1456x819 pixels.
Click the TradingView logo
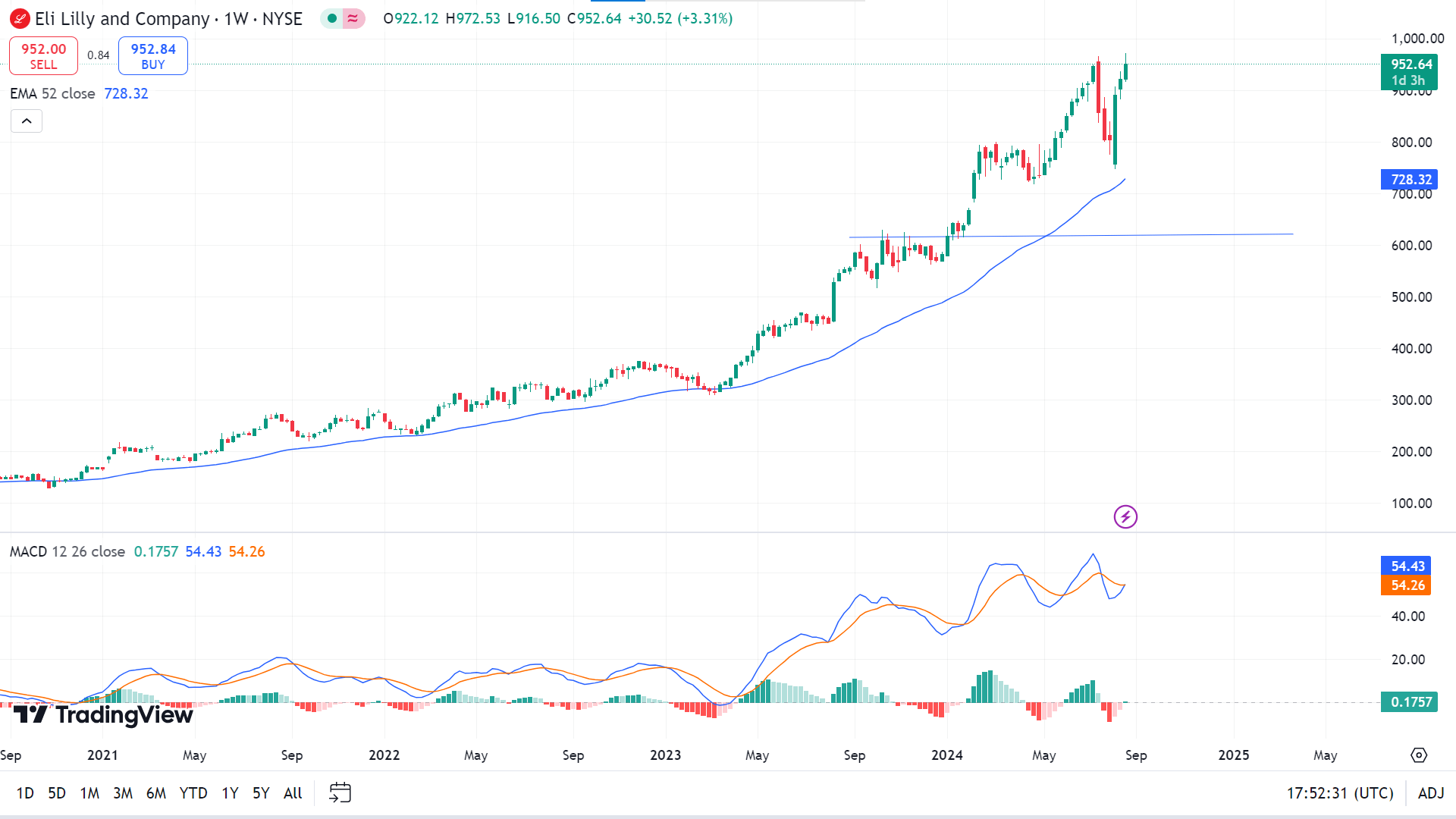(103, 714)
